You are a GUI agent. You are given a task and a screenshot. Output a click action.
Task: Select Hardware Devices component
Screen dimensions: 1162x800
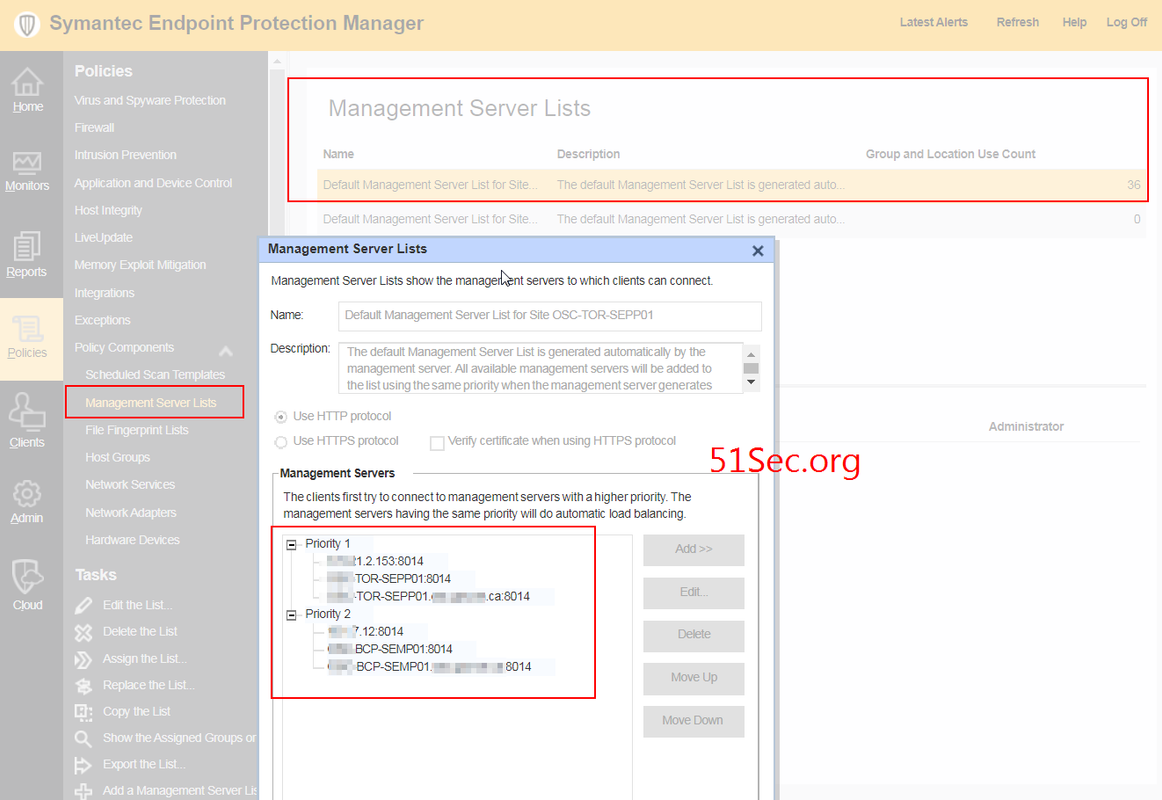pos(133,540)
